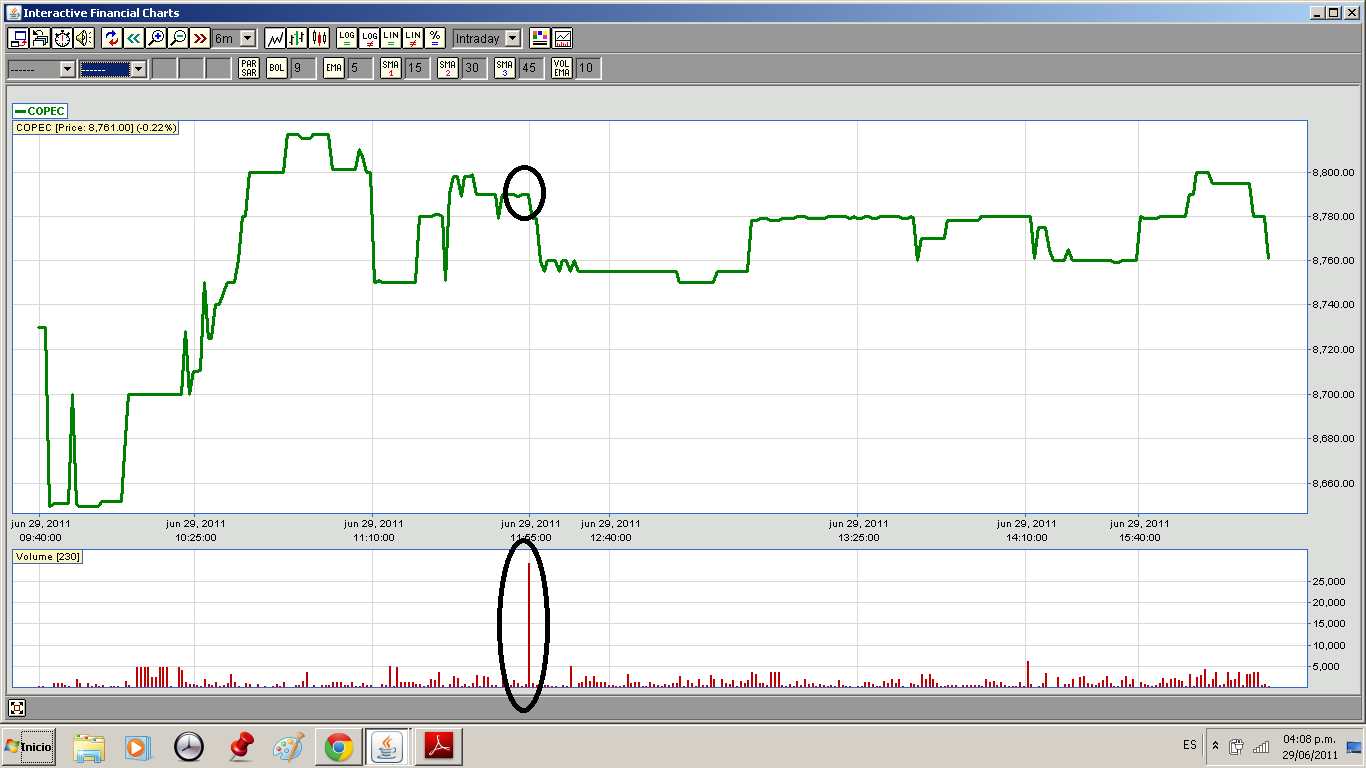Go back using the teal double left arrows
The height and width of the screenshot is (768, 1366).
point(134,38)
